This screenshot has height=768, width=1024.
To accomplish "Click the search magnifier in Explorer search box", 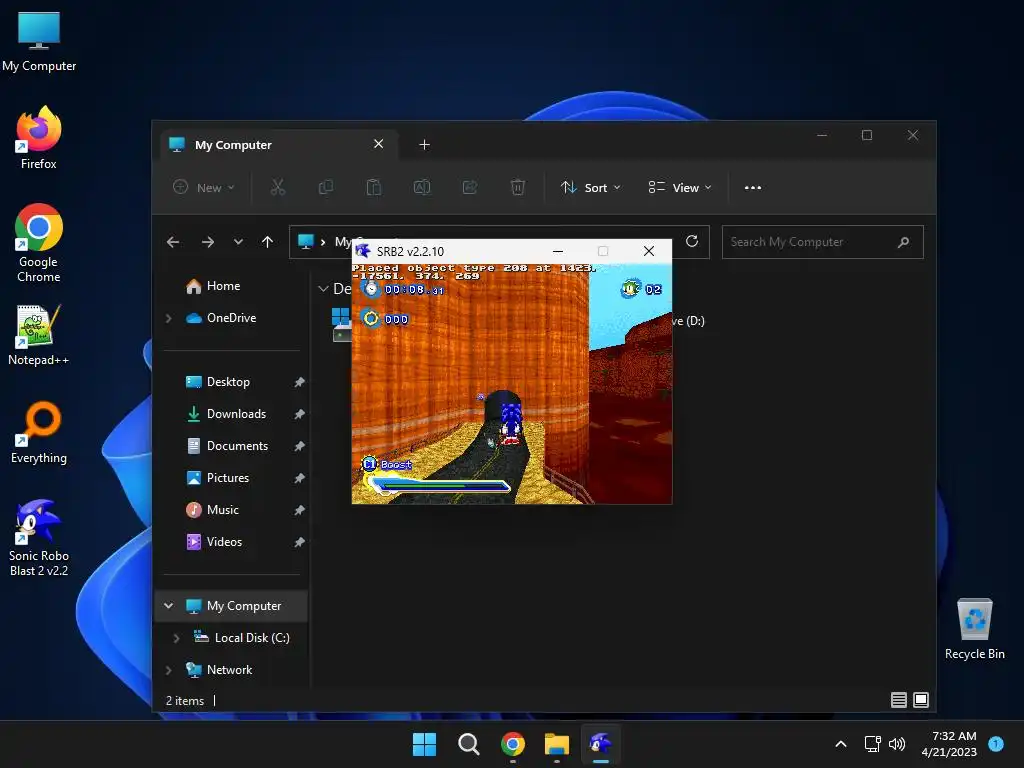I will pyautogui.click(x=904, y=242).
